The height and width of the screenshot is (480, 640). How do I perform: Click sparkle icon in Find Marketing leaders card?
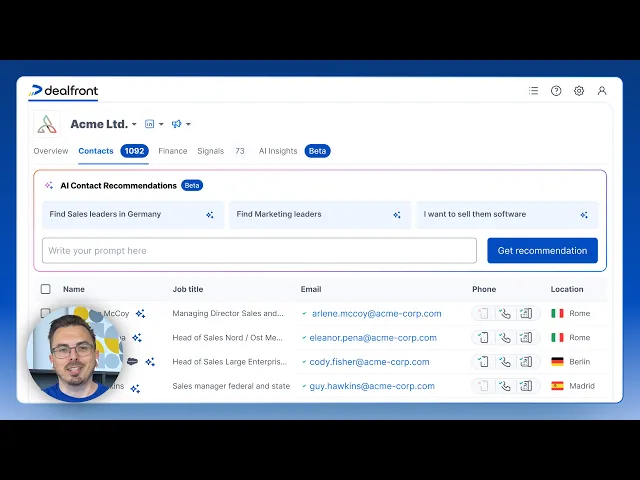tap(397, 215)
